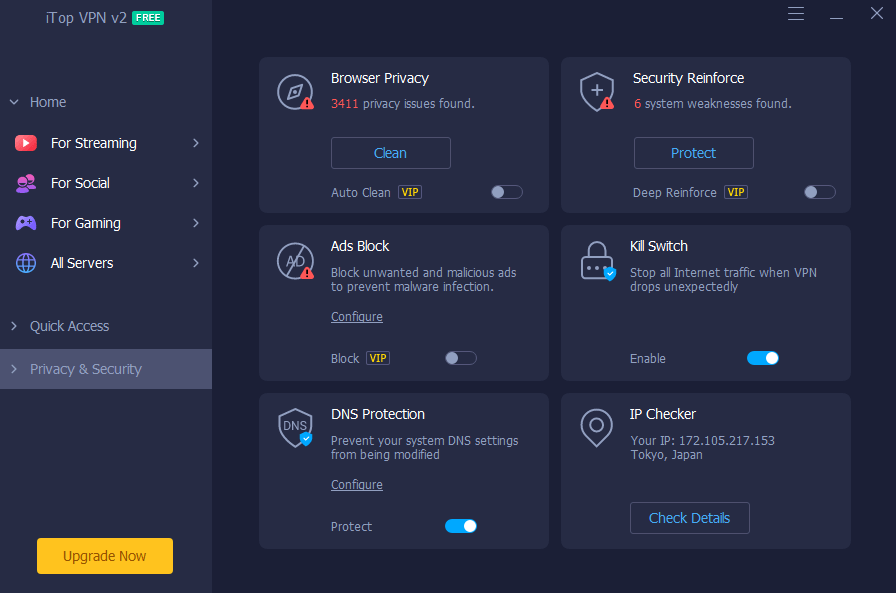Click the DNS Protection heading
896x593 pixels.
378,414
